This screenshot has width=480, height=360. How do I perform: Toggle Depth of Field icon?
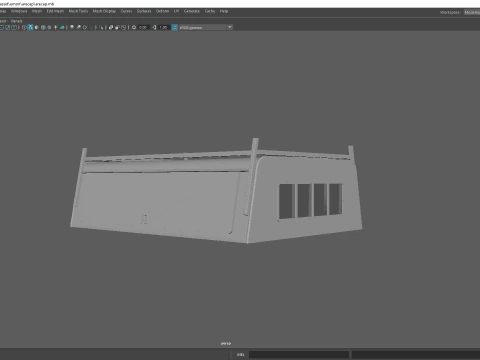[91, 27]
